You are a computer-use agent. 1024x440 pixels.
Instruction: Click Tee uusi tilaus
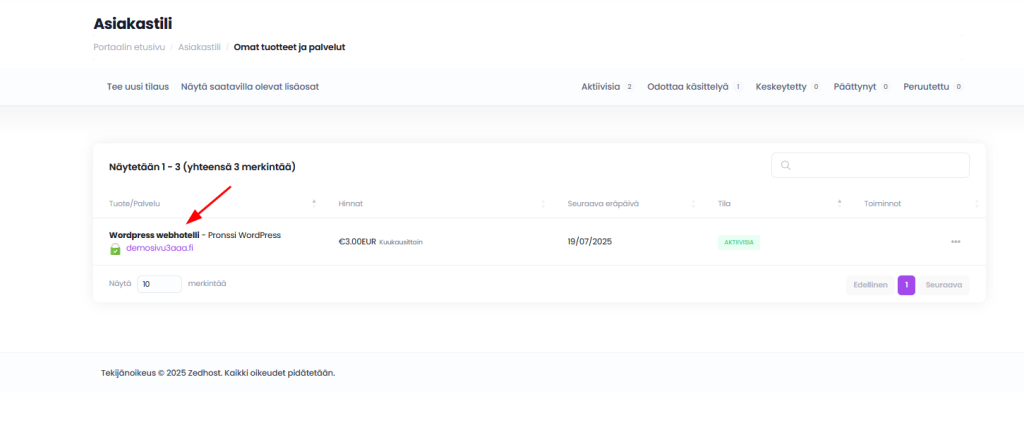pos(138,87)
